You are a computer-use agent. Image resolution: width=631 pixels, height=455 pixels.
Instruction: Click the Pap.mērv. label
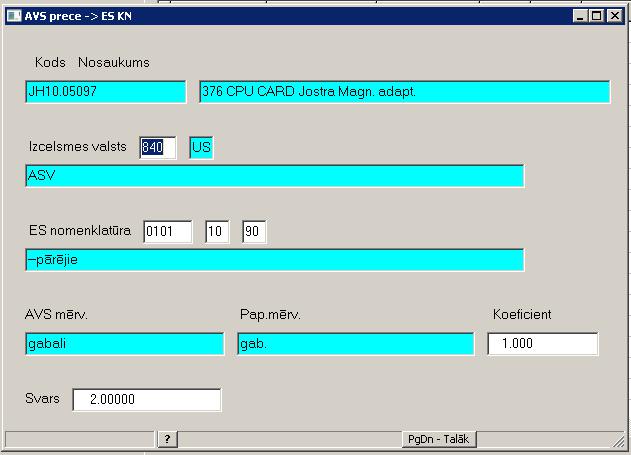click(270, 314)
